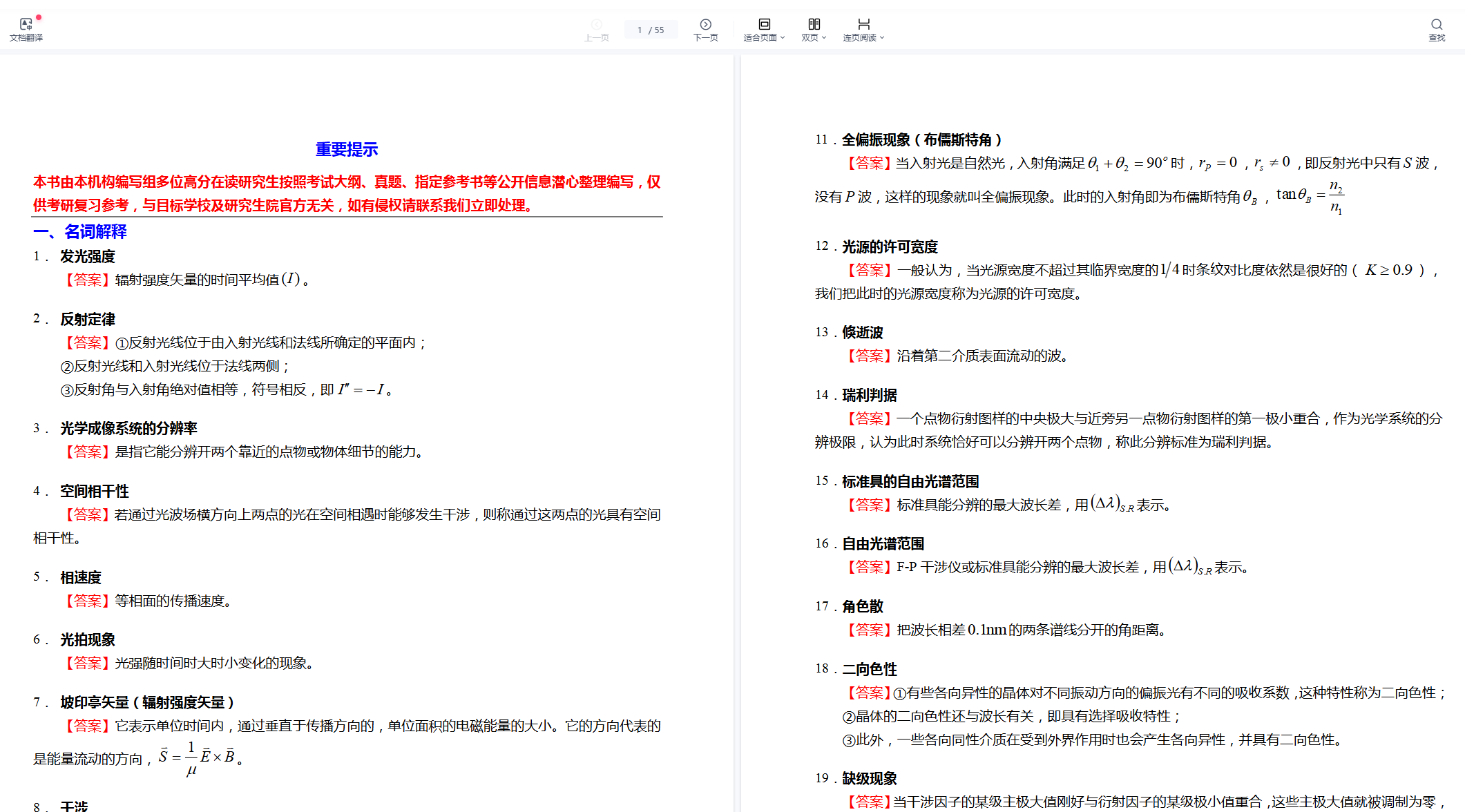
Task: Expand the 适合页面 dropdown chevron
Action: pos(783,38)
